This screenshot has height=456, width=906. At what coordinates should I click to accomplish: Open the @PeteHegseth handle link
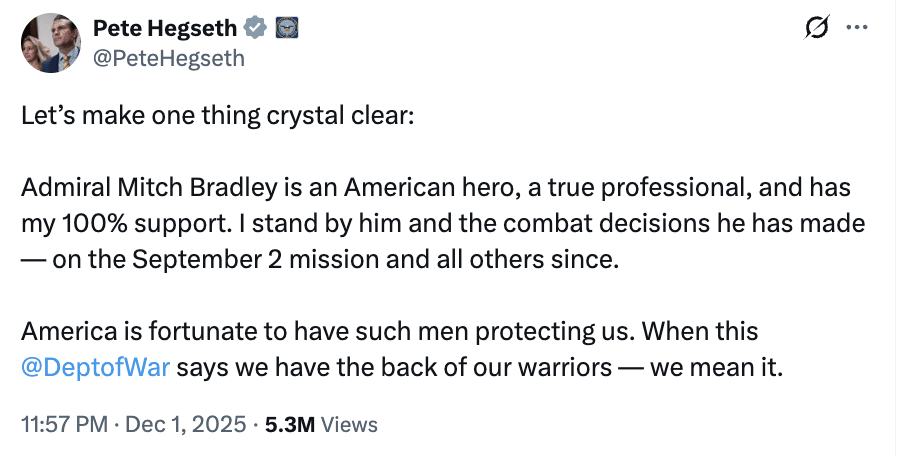pyautogui.click(x=169, y=58)
